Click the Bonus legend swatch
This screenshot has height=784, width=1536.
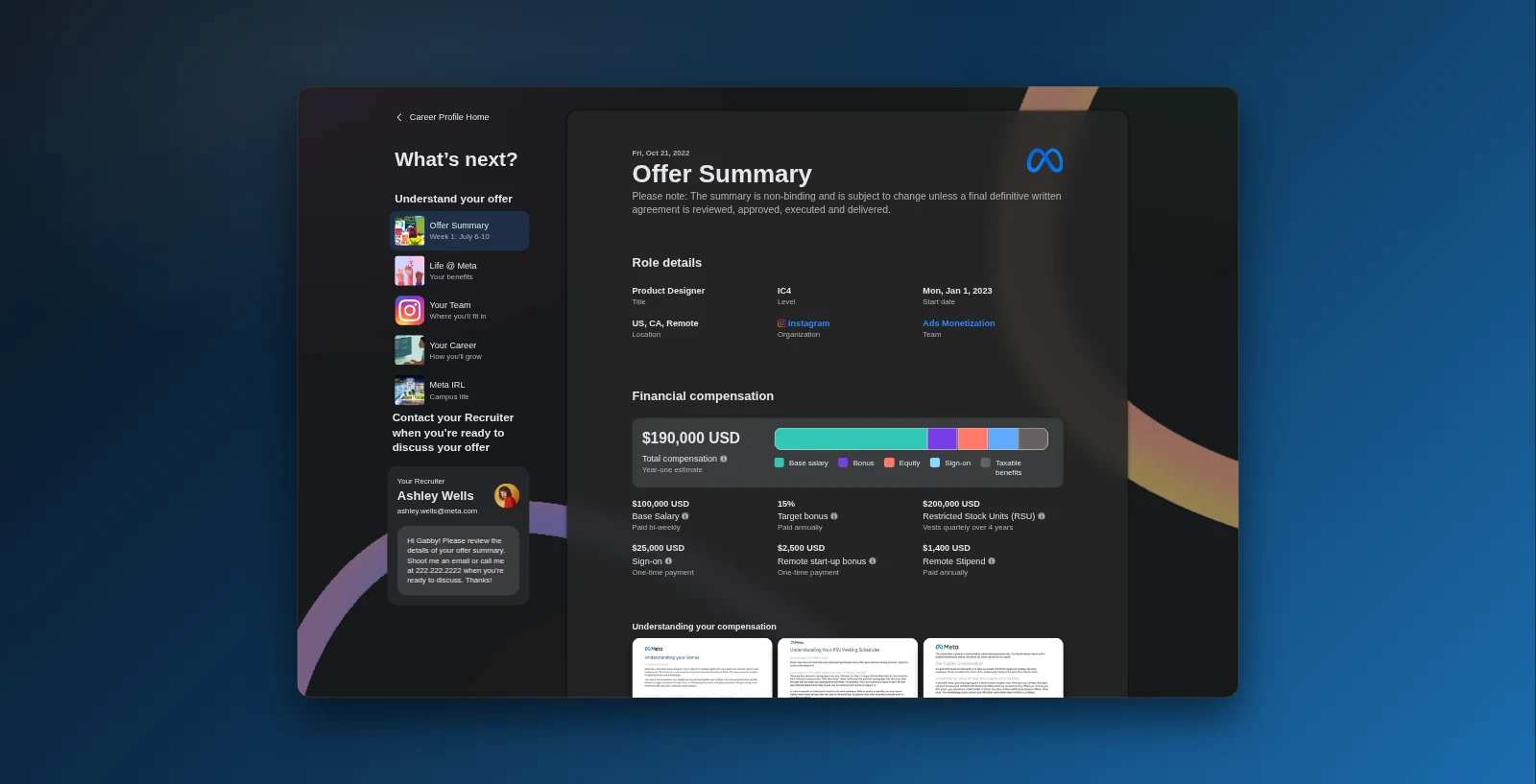pyautogui.click(x=843, y=463)
